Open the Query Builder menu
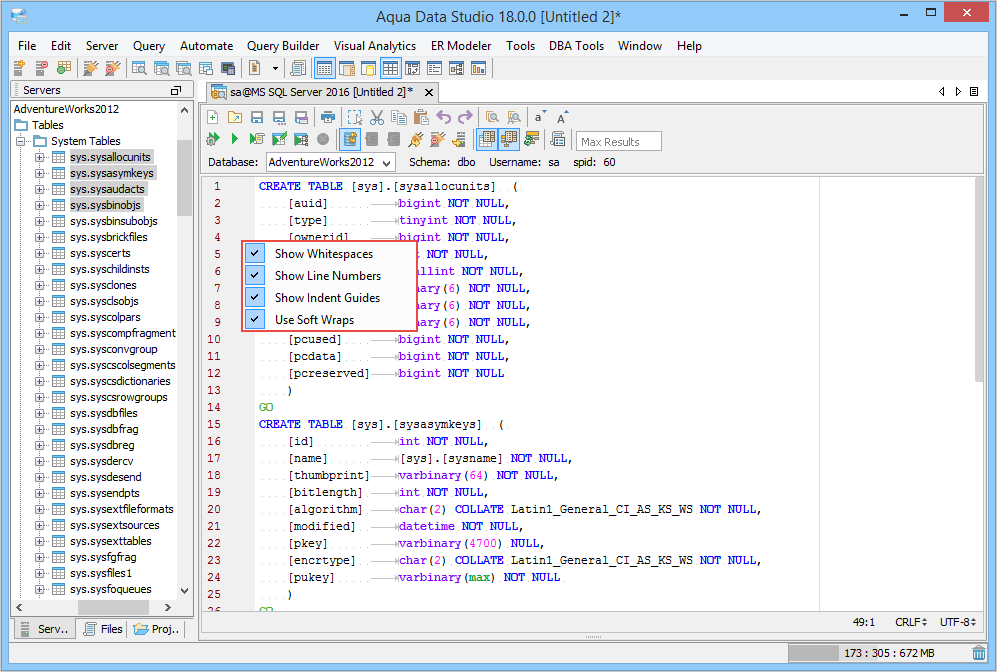 point(283,46)
